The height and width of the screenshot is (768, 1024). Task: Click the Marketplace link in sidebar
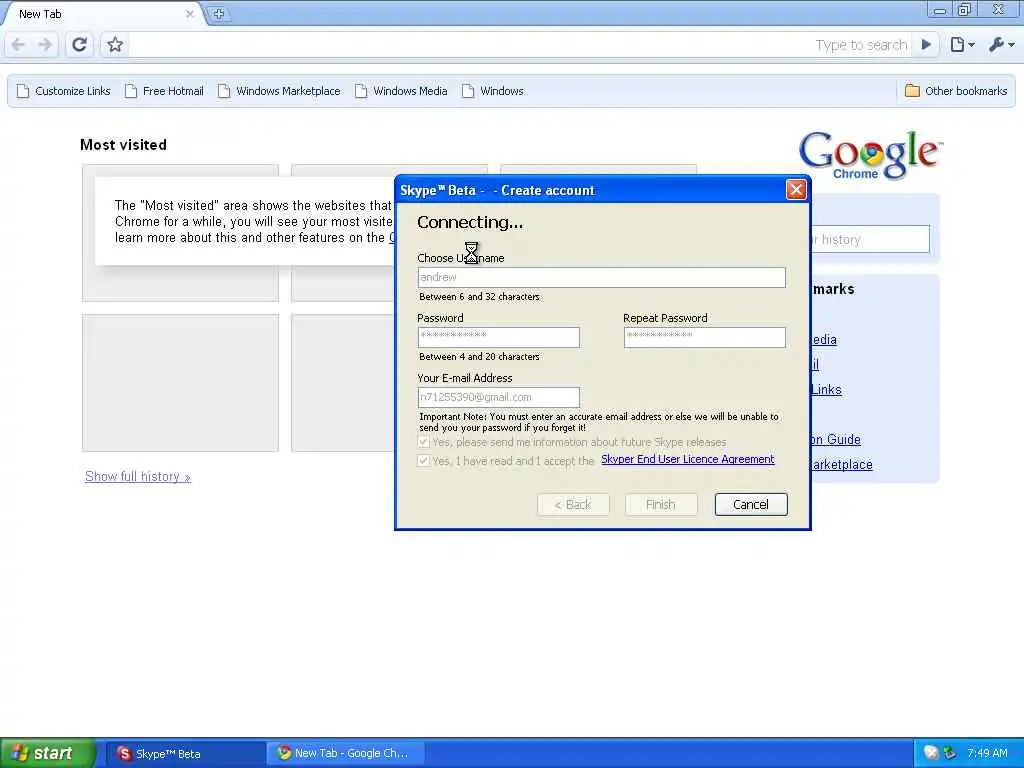tap(841, 464)
